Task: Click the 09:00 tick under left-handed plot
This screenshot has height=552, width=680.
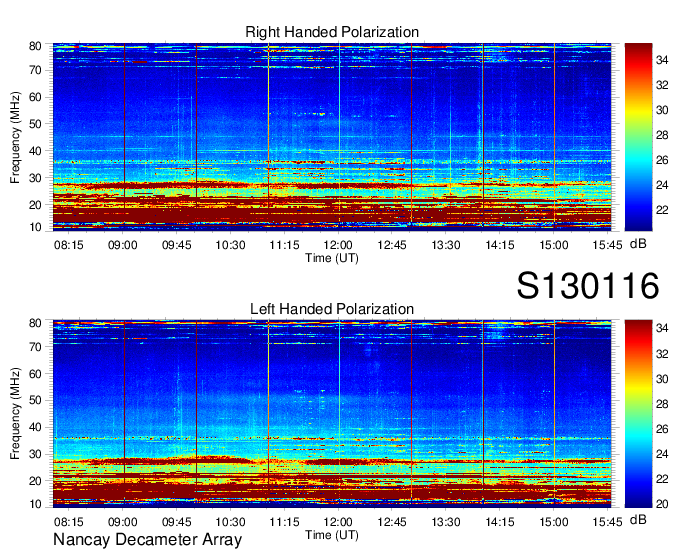Action: click(123, 522)
